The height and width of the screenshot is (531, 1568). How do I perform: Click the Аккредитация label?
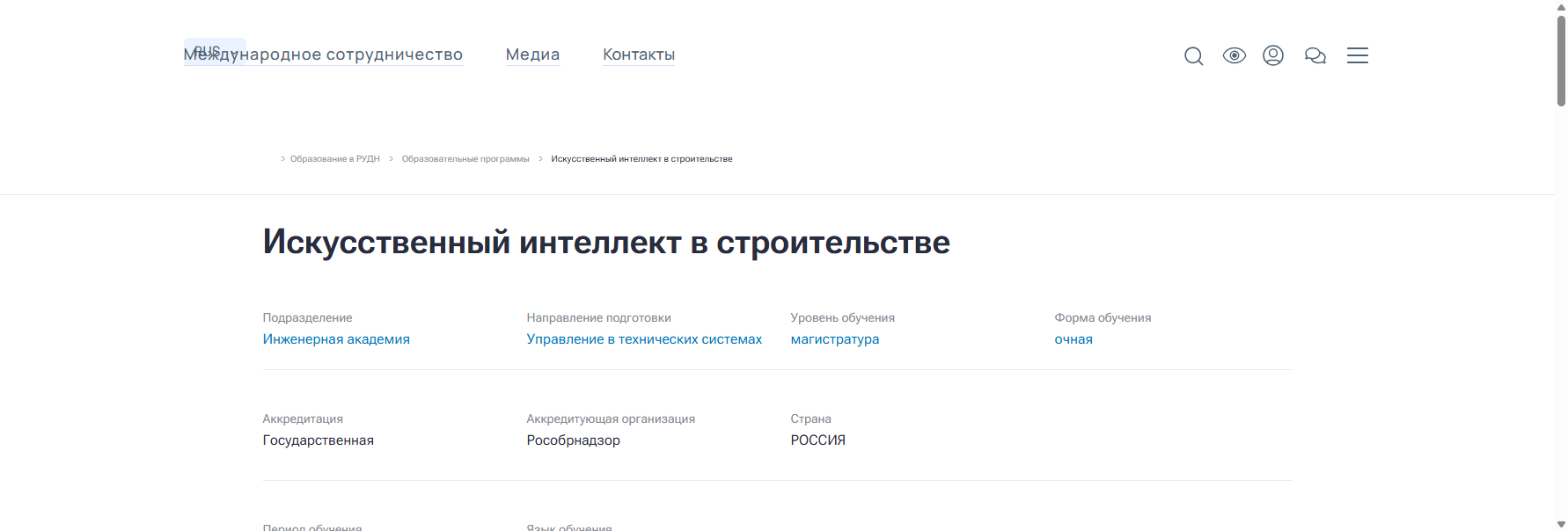tap(303, 419)
